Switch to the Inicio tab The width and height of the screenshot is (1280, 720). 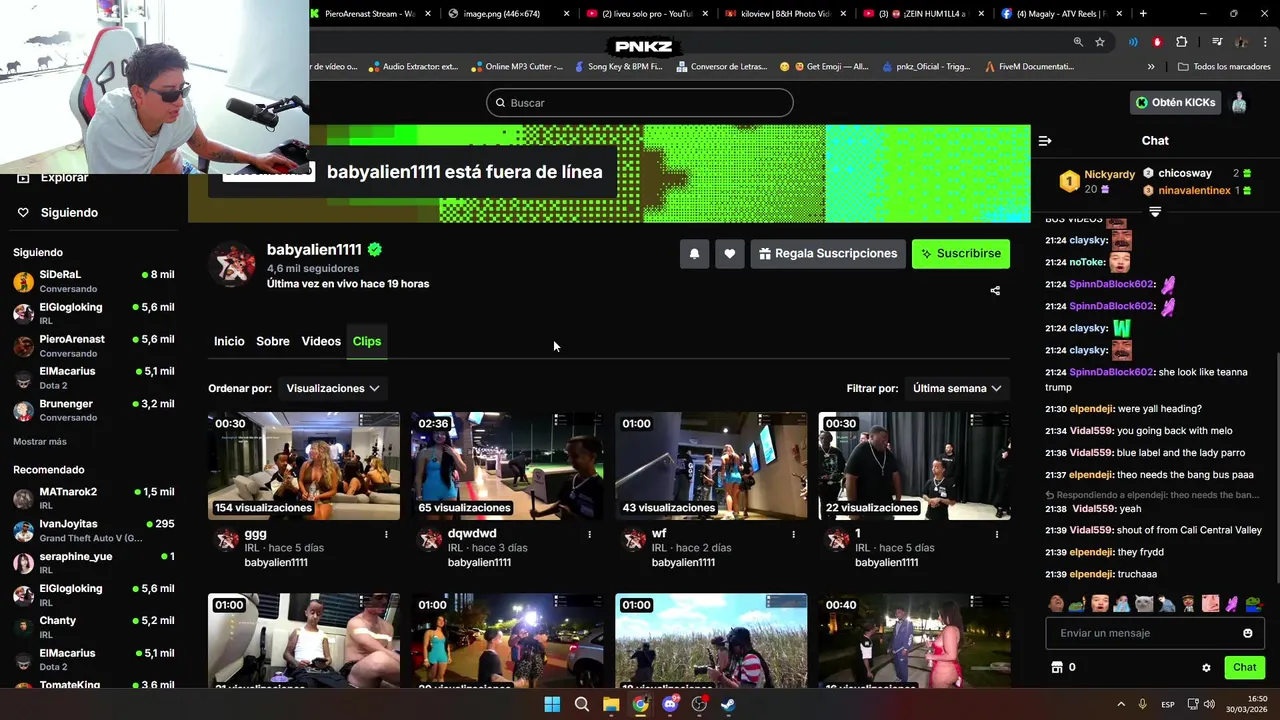tap(229, 341)
